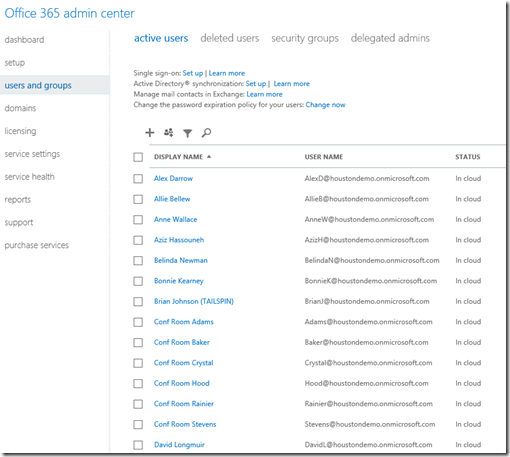Viewport: 510px width, 457px height.
Task: Open domains in the sidebar
Action: pos(20,108)
